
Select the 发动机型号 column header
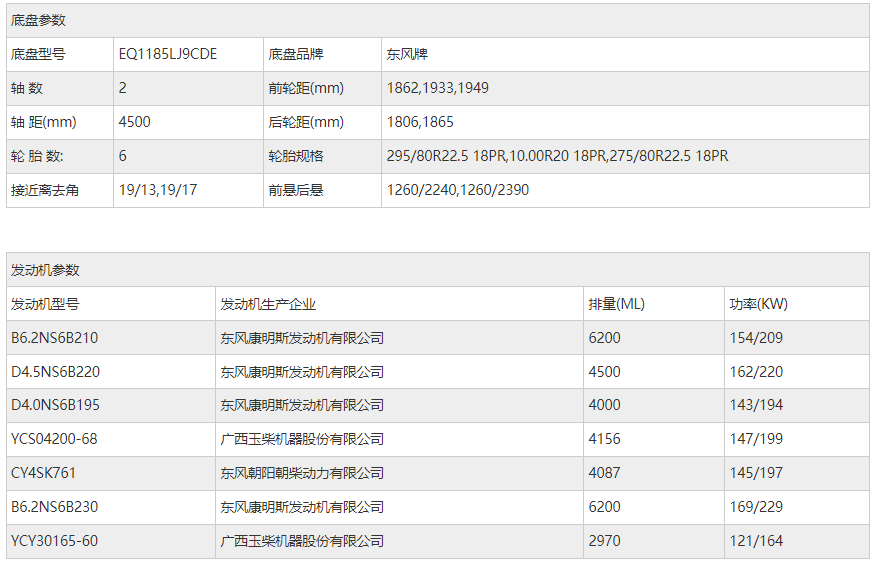[45, 304]
